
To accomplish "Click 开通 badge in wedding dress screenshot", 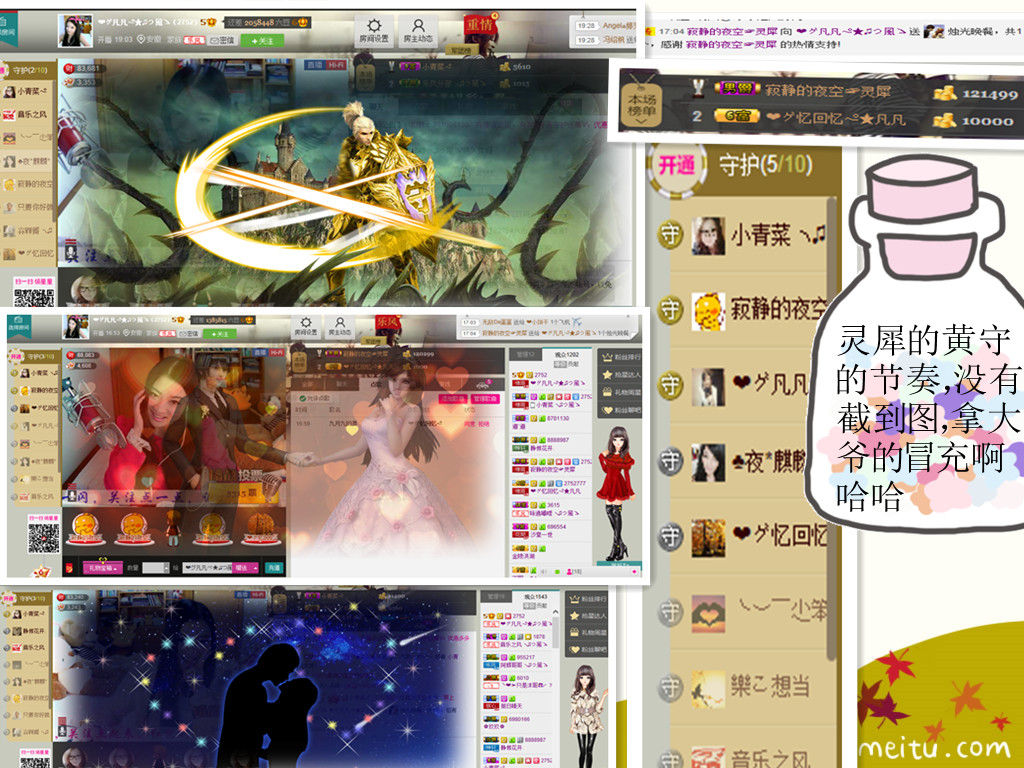I will coord(16,357).
